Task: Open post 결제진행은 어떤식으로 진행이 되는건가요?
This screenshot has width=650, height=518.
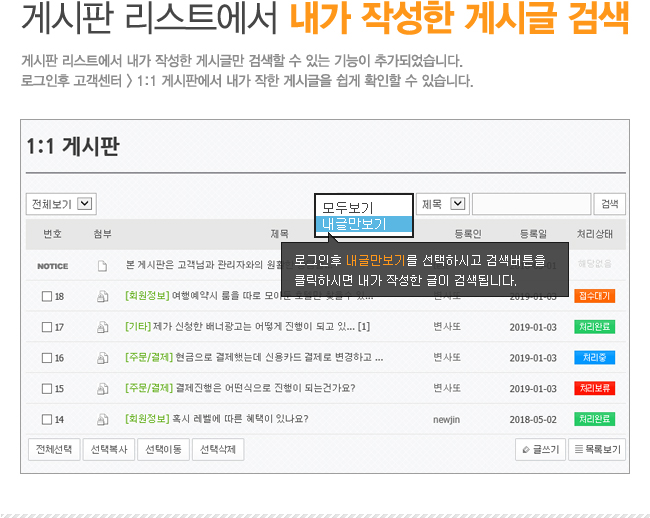Action: [x=240, y=388]
